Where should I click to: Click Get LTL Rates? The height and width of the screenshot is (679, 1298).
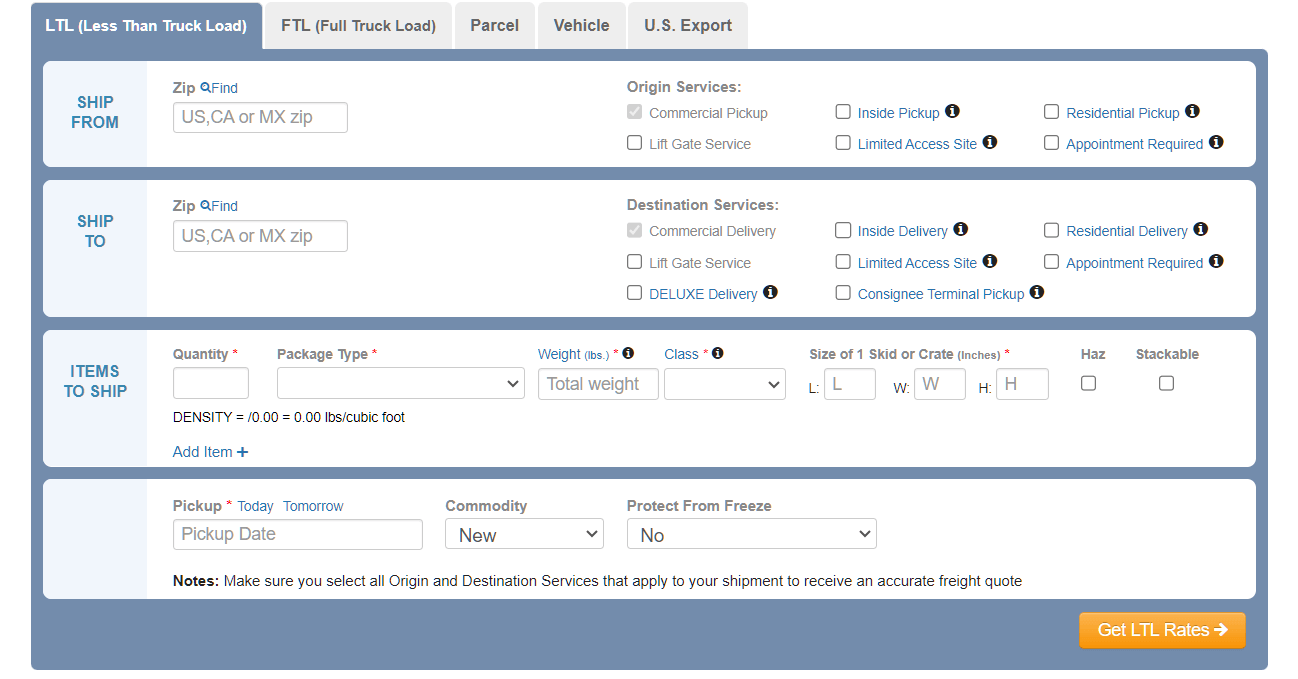[1162, 630]
